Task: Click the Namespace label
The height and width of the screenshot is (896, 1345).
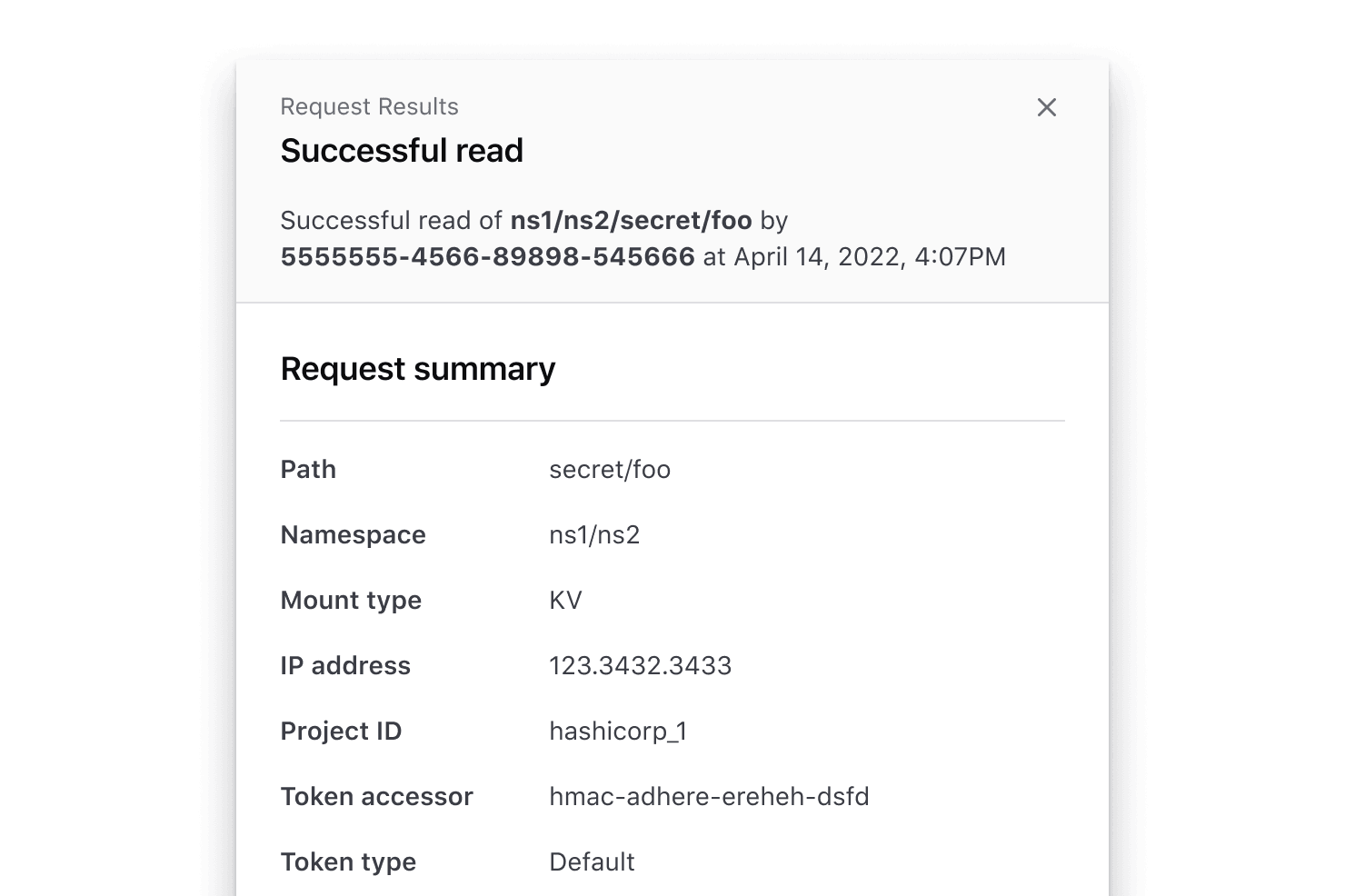Action: [353, 535]
